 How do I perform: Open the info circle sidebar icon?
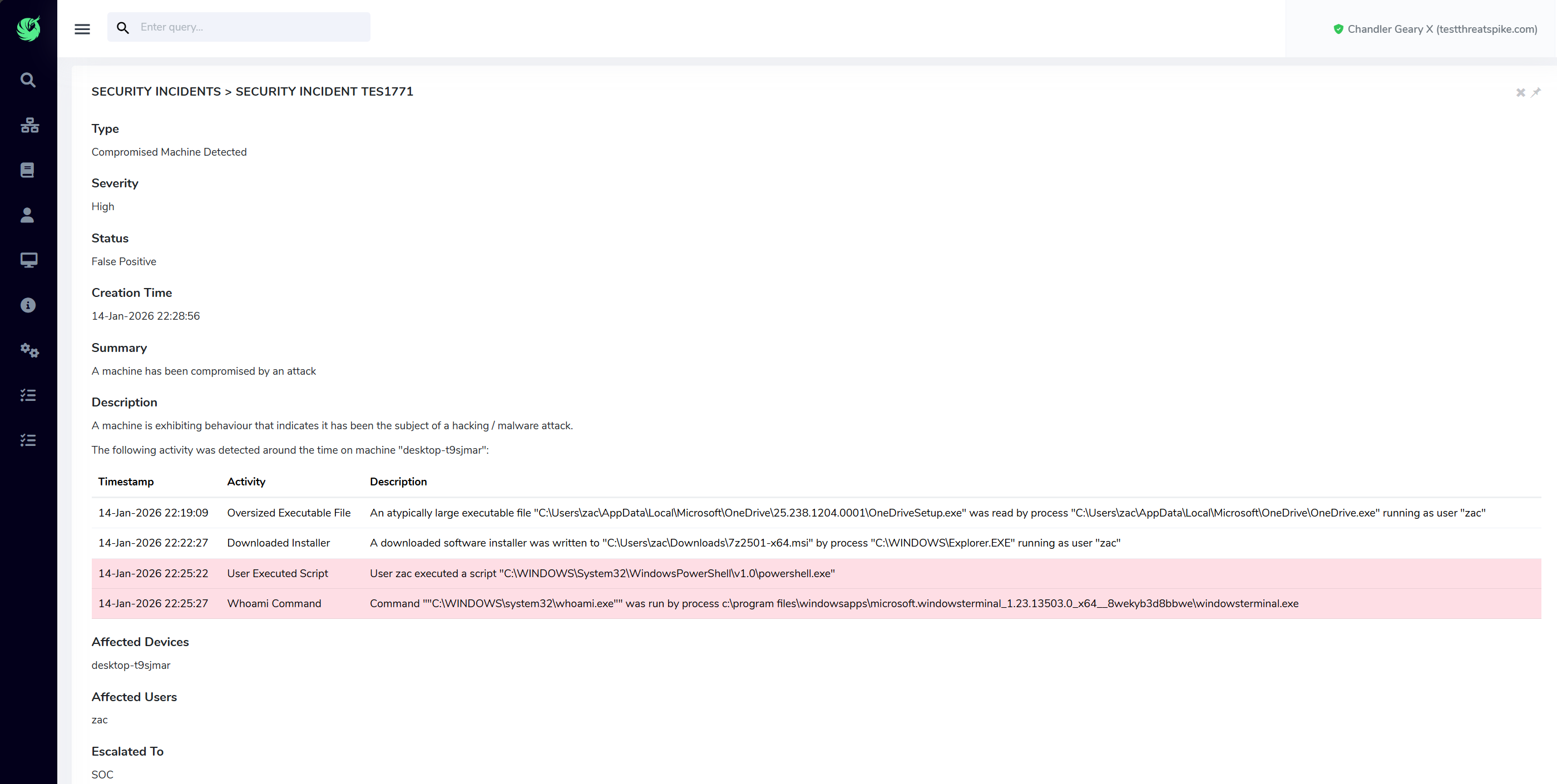28,305
